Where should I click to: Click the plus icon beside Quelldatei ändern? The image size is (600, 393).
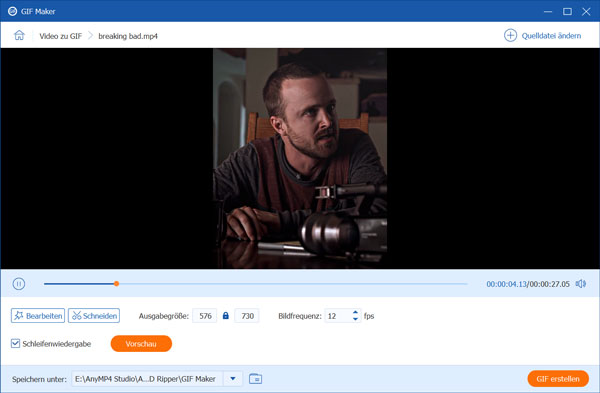(510, 36)
